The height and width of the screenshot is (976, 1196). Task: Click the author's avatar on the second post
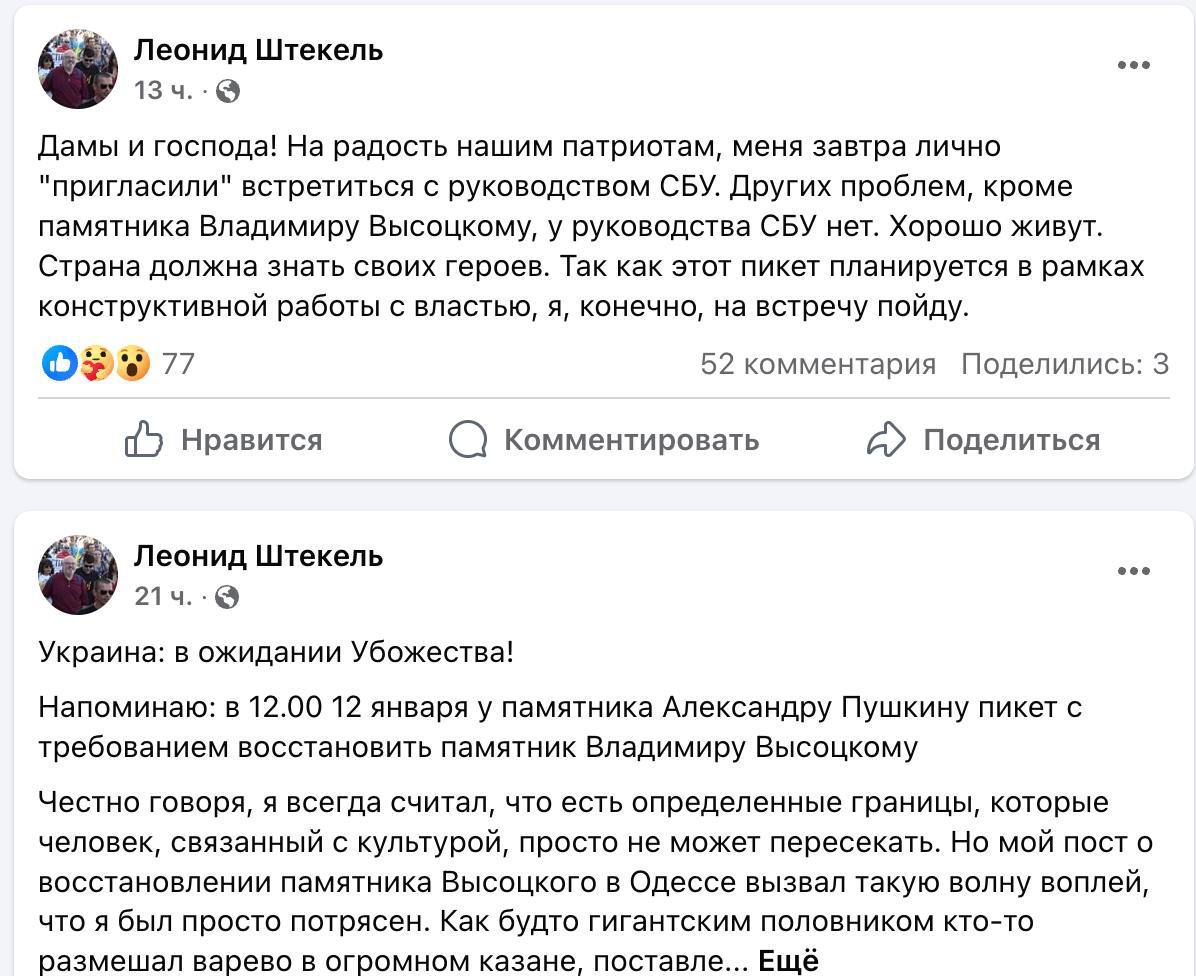[x=78, y=575]
